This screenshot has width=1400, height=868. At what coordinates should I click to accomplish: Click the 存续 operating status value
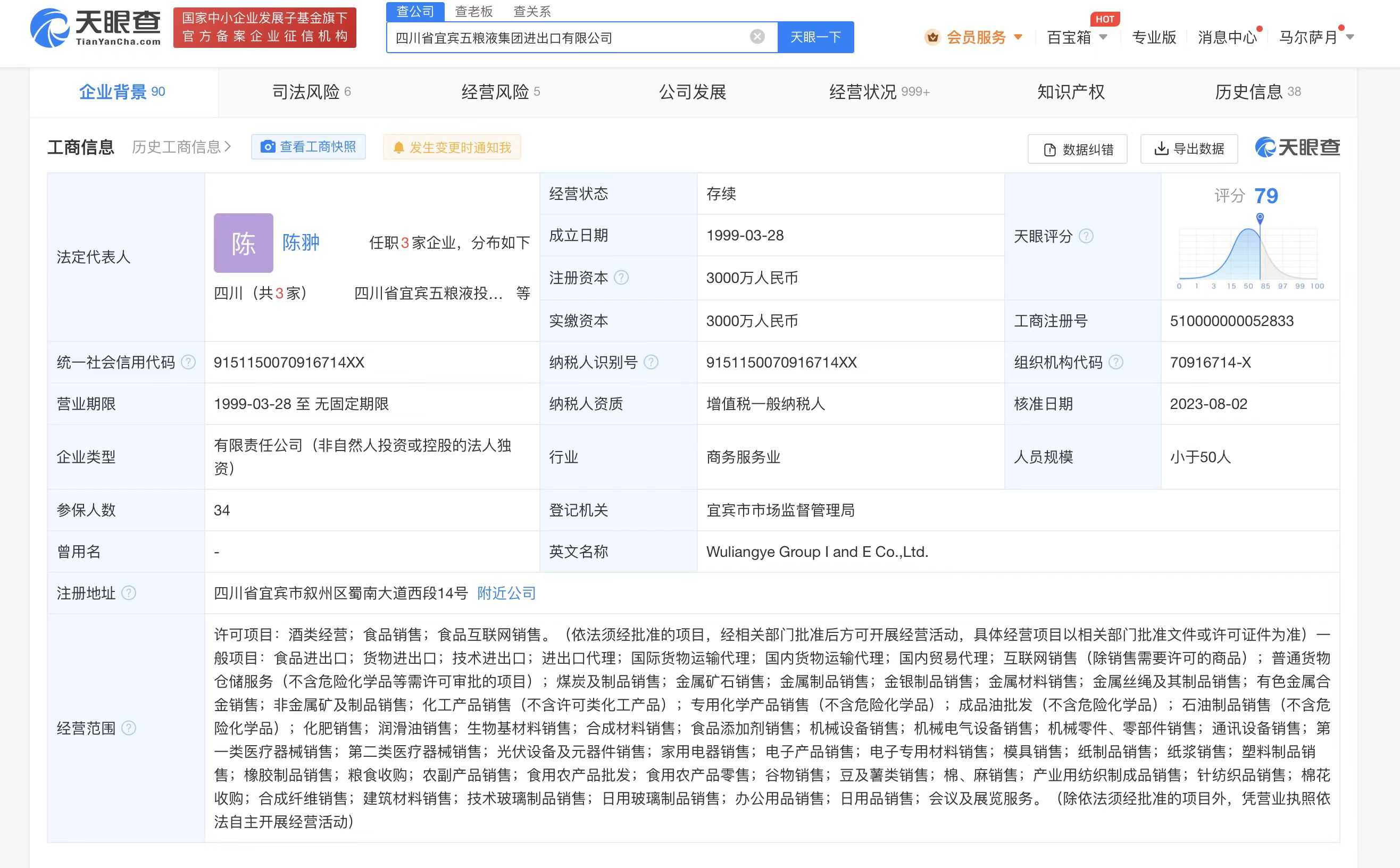pyautogui.click(x=721, y=194)
